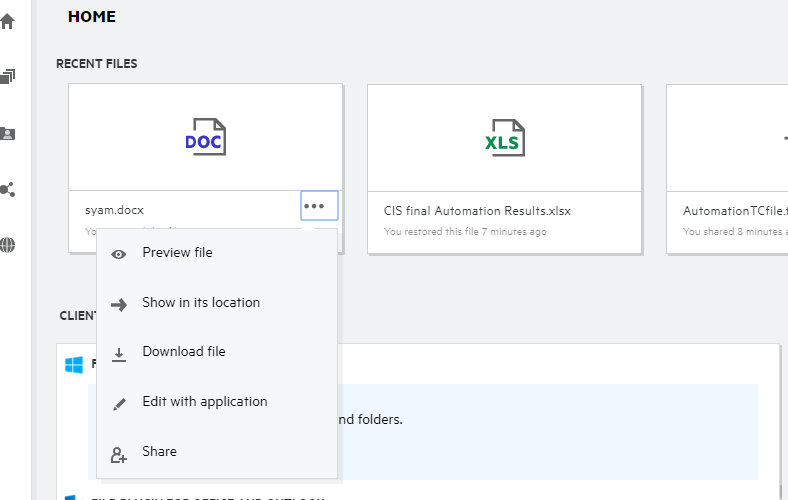Click the XLS thumbnail of CIS results file
Viewport: 788px width, 500px height.
[504, 138]
